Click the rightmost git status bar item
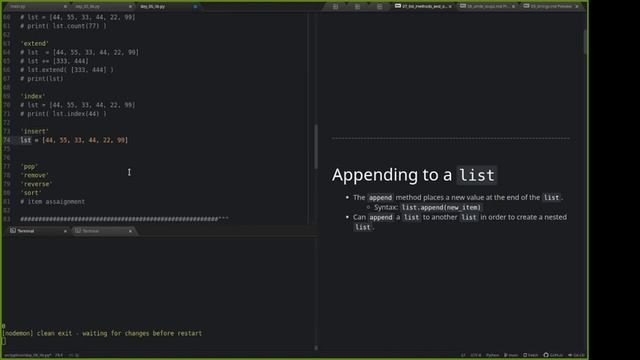Screen dimensions: 640x360 [576, 355]
